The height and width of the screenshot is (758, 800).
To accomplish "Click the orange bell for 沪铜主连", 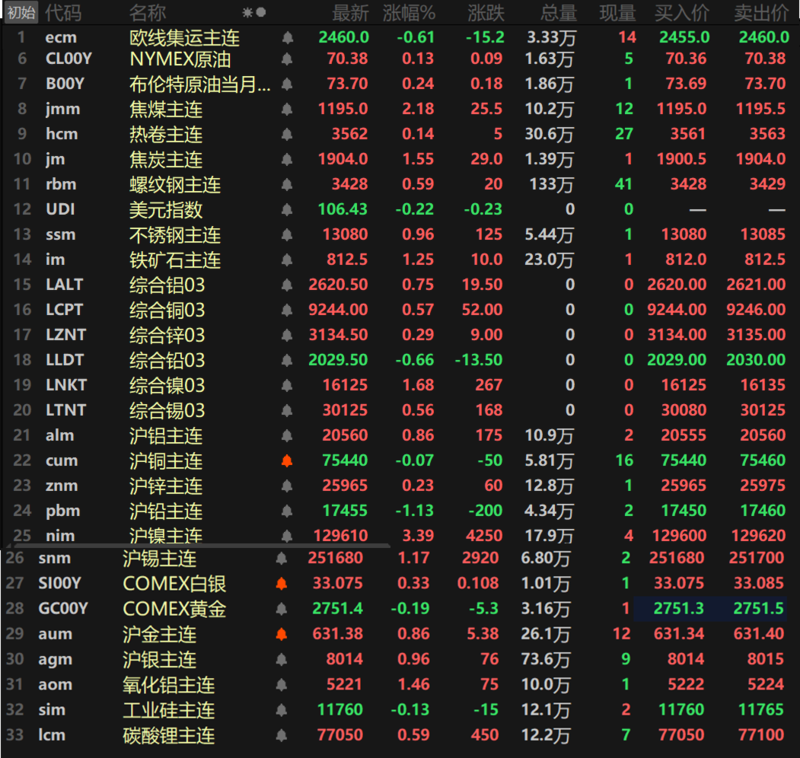I will click(x=287, y=461).
